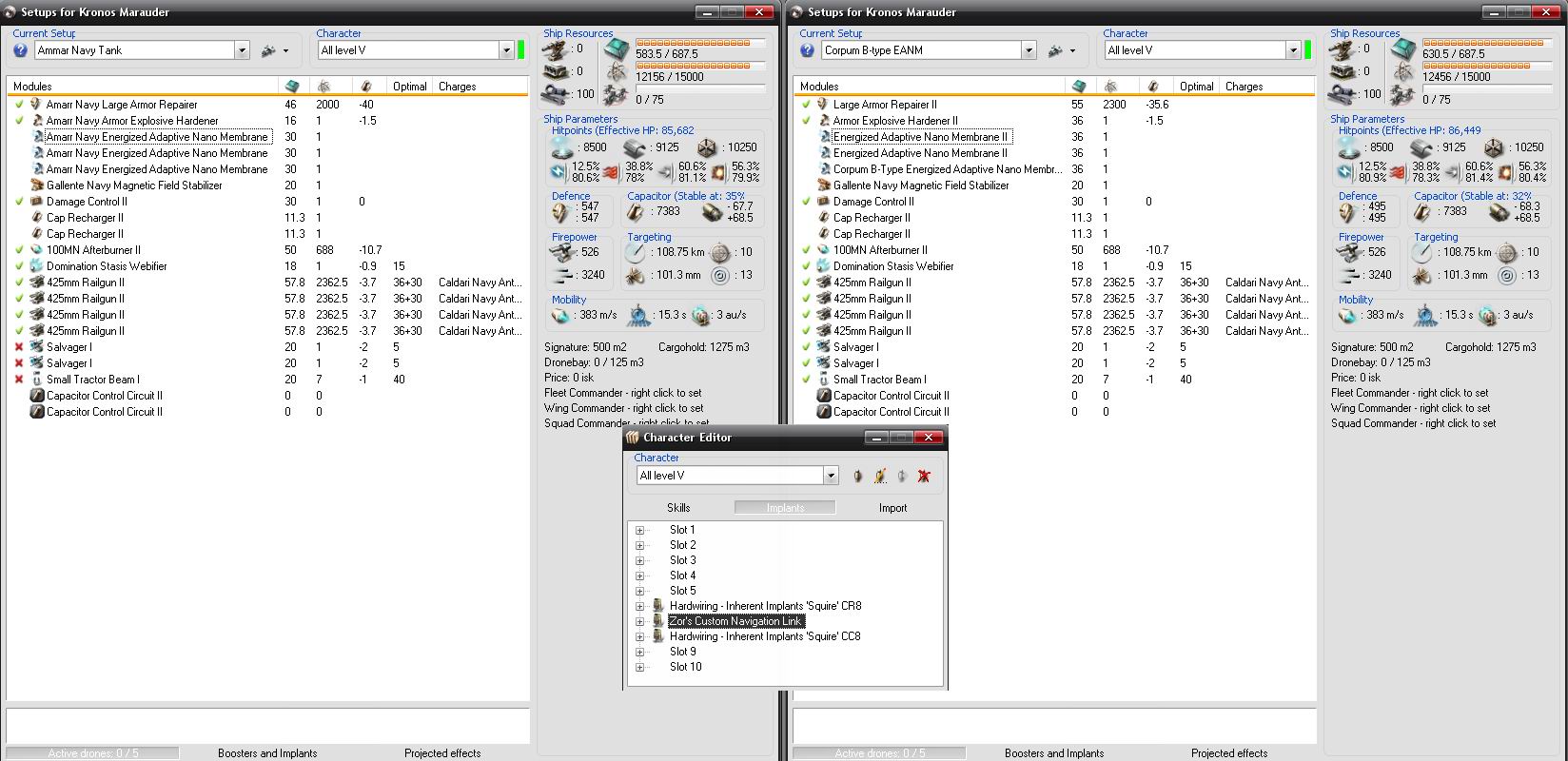Open Character dropdown in left Setups window
The width and height of the screenshot is (1568, 761).
click(x=506, y=50)
